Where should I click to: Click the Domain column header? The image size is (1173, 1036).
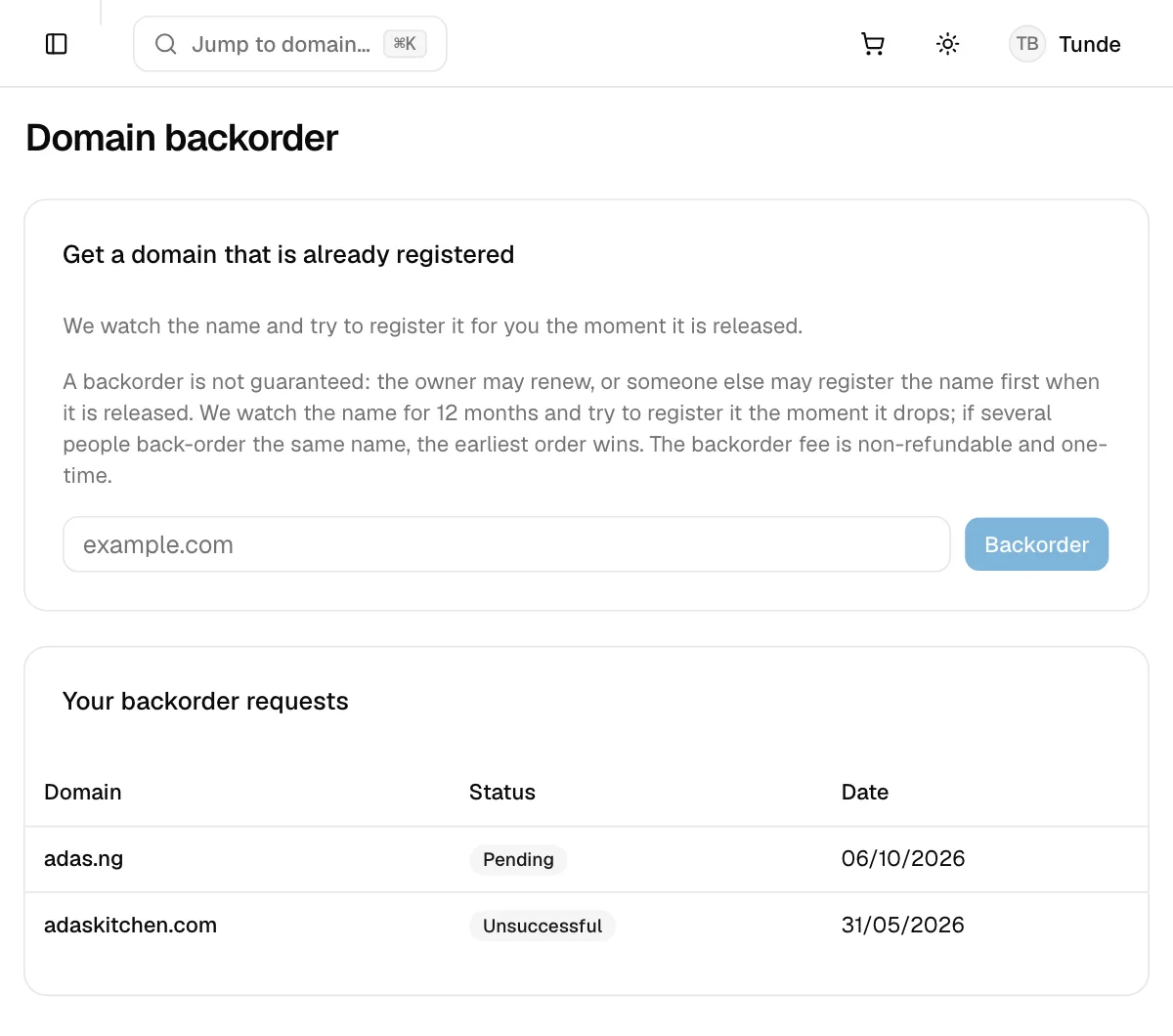(x=83, y=793)
